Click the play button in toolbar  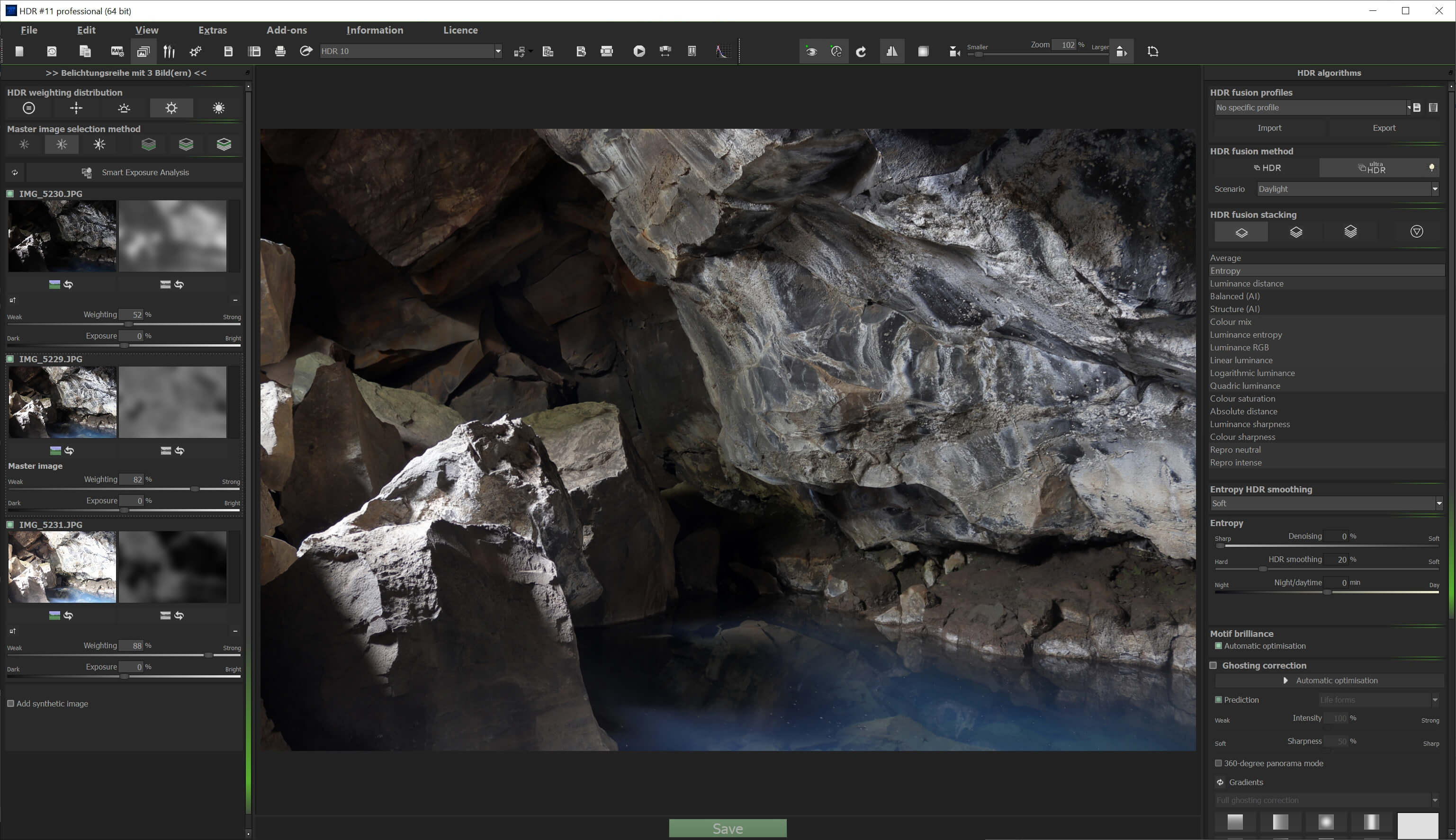(x=639, y=51)
